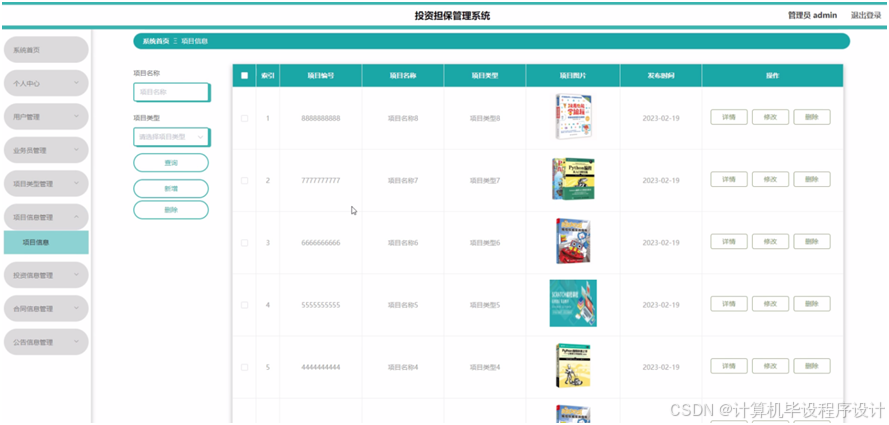889x425 pixels.
Task: Click 修改 for row 8888888888
Action: pyautogui.click(x=770, y=117)
